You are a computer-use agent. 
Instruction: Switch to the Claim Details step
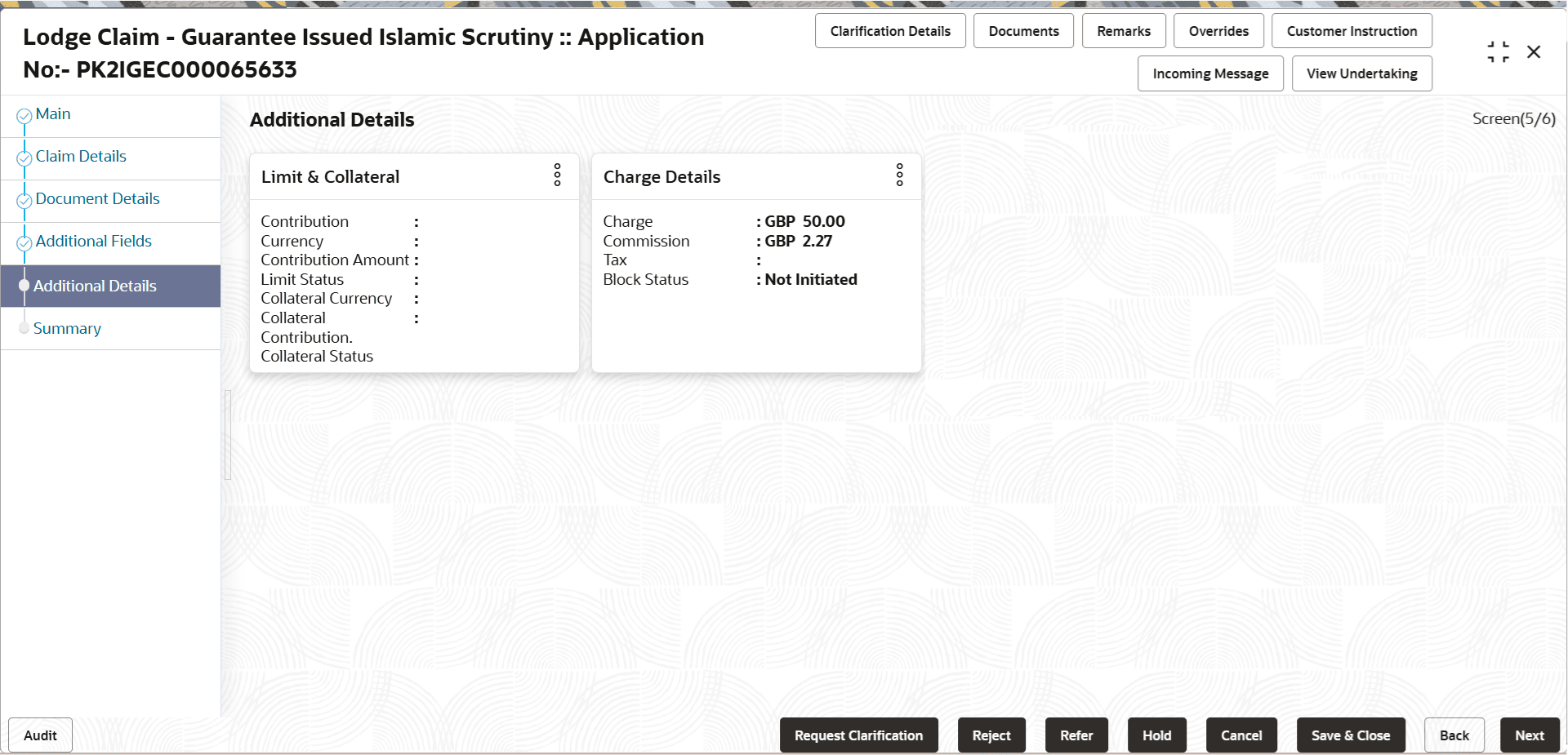(x=81, y=155)
